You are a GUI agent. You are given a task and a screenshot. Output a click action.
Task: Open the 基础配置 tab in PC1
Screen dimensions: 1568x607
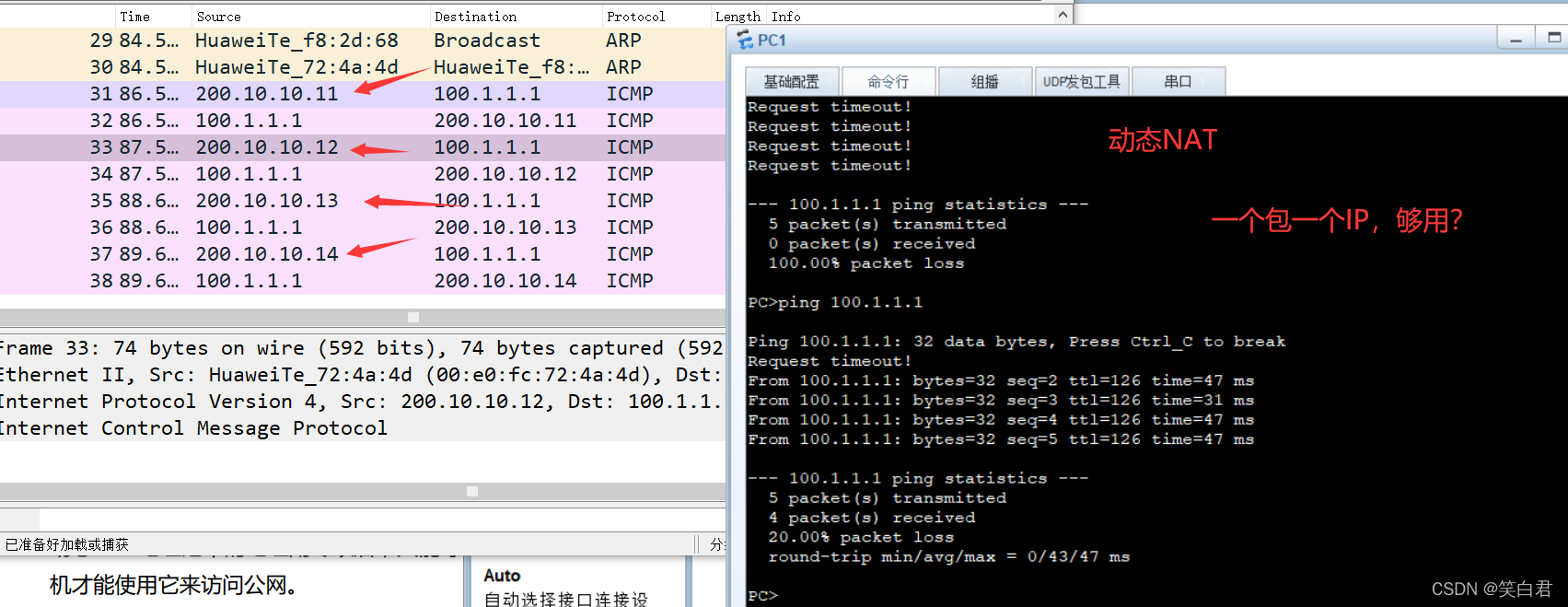(x=792, y=81)
